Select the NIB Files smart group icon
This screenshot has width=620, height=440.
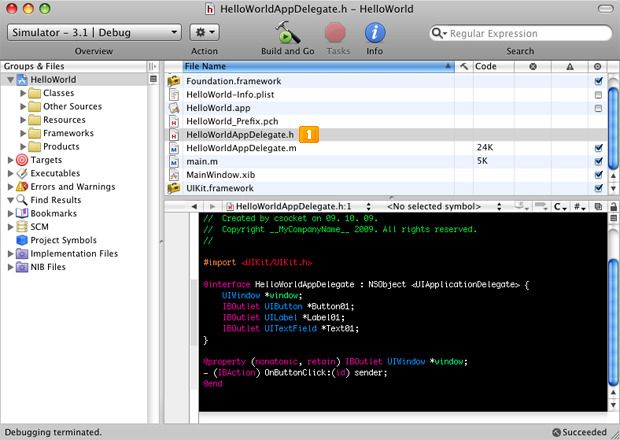pyautogui.click(x=22, y=267)
